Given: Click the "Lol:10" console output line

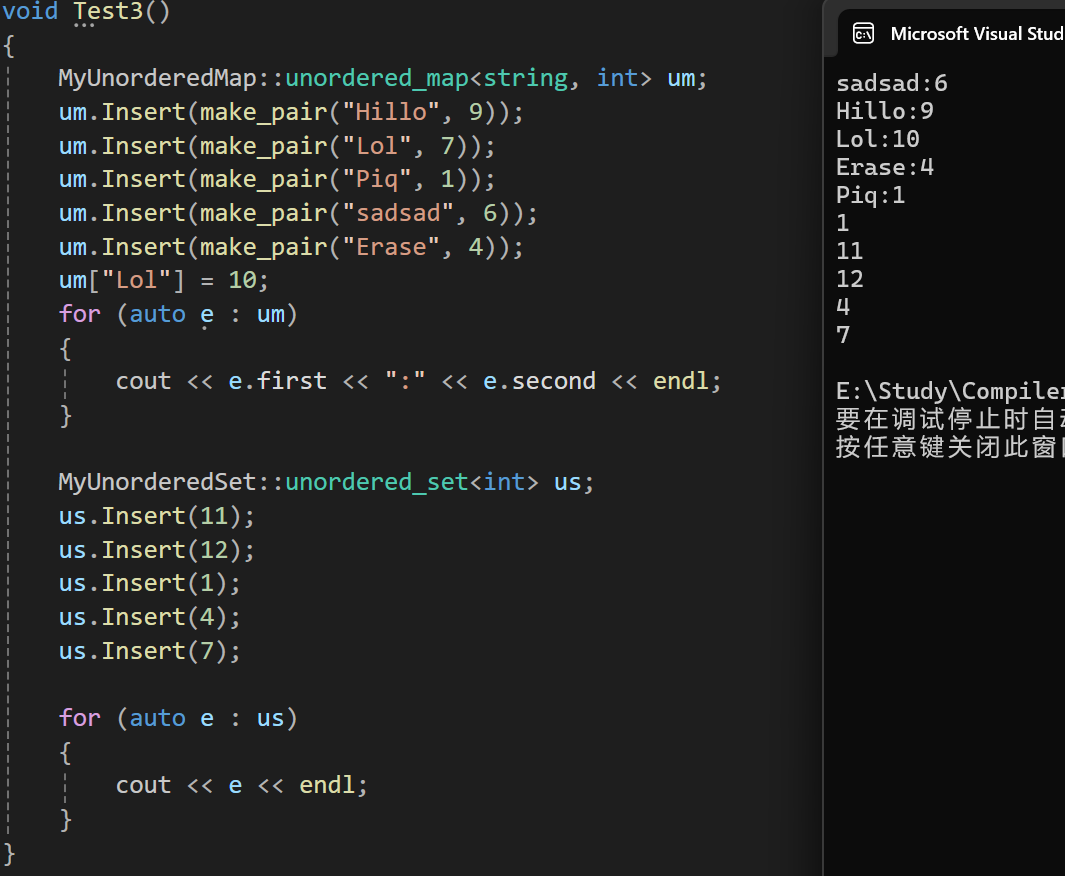Looking at the screenshot, I should pyautogui.click(x=877, y=139).
